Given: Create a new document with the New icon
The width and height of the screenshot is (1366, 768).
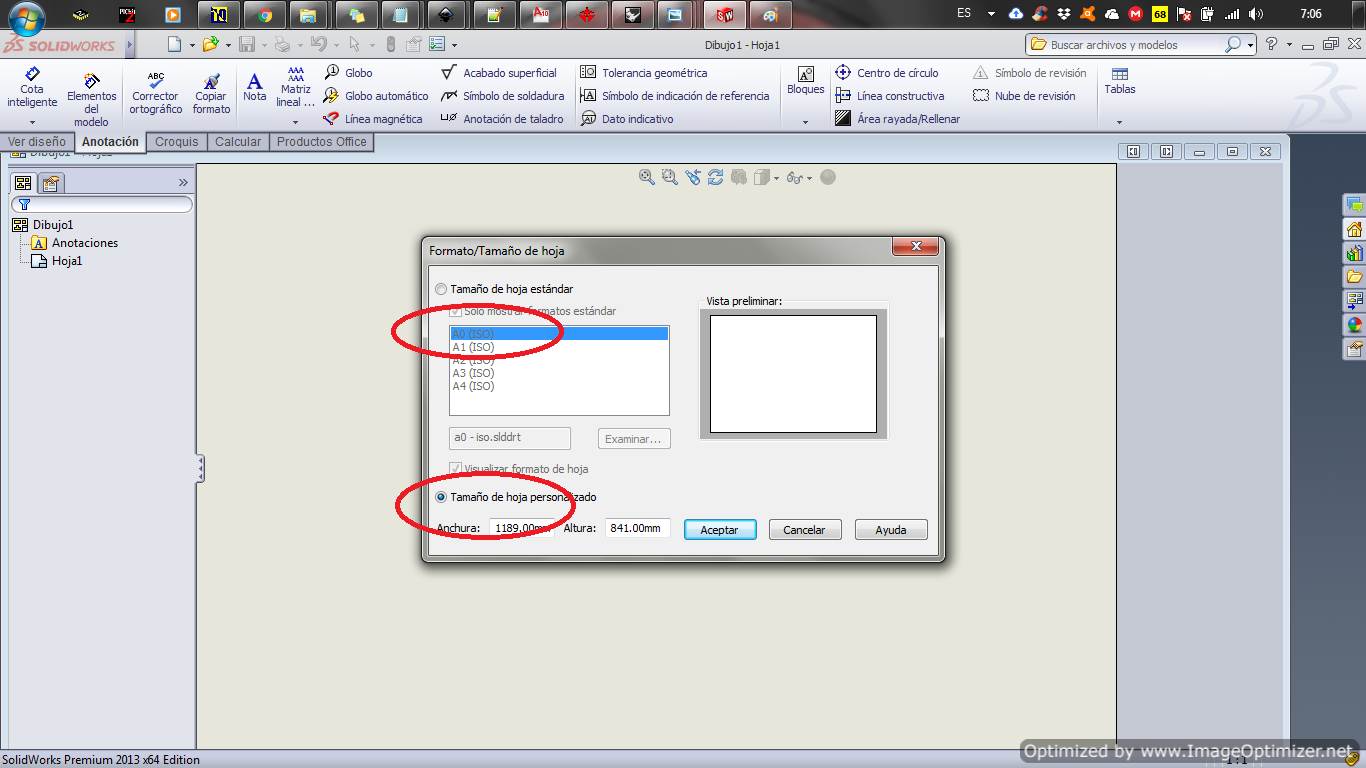Looking at the screenshot, I should click(174, 44).
